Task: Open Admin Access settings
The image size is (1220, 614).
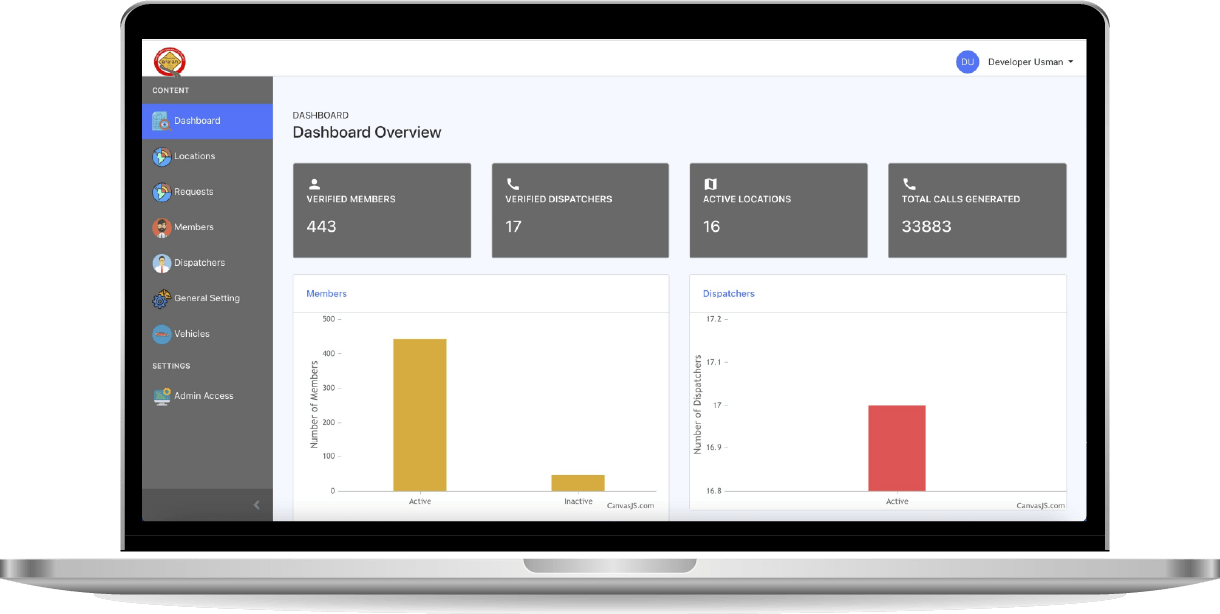Action: [x=207, y=396]
